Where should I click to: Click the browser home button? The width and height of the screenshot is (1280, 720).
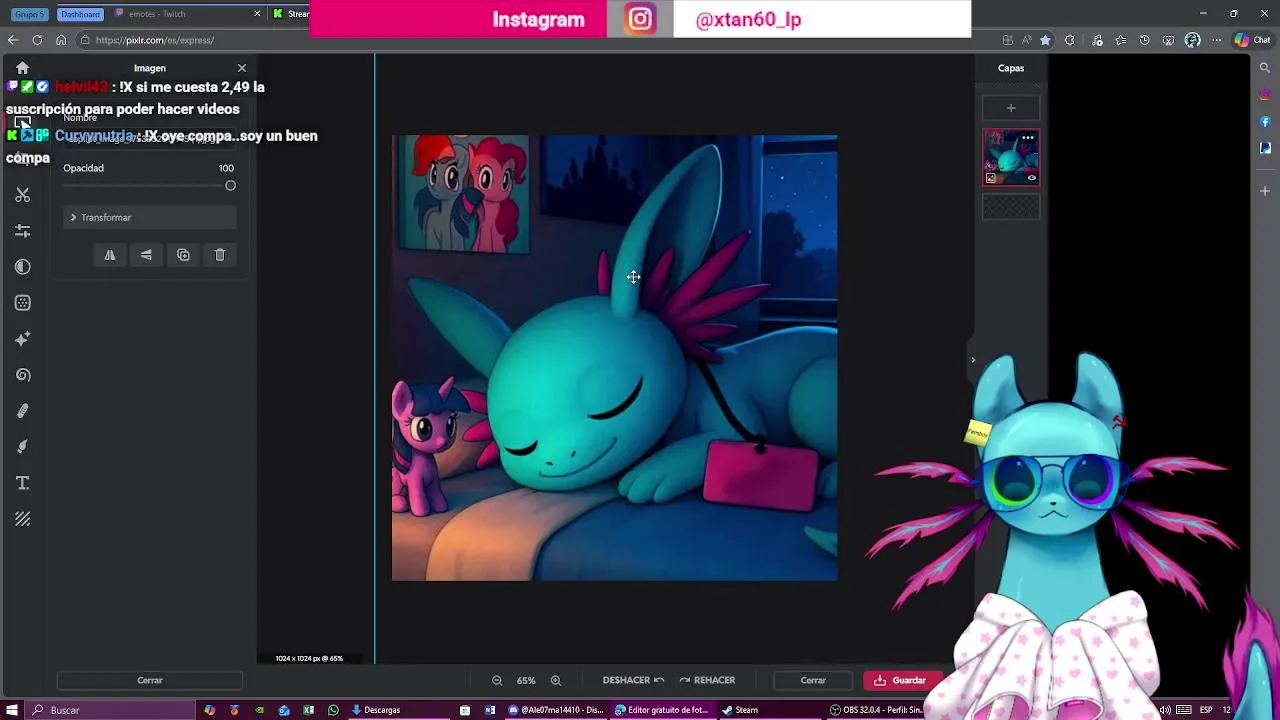[61, 40]
